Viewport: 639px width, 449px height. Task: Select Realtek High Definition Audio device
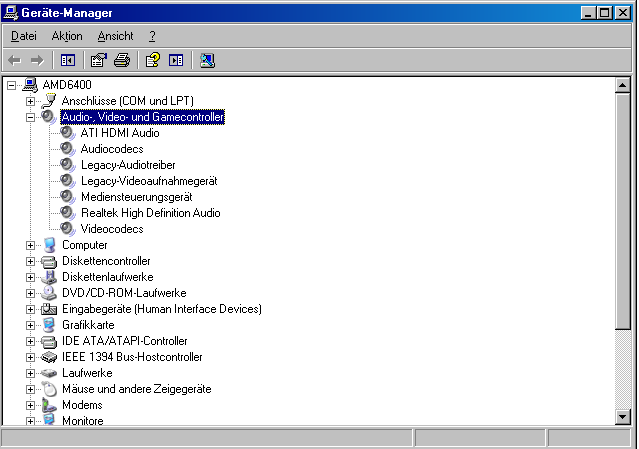click(150, 213)
